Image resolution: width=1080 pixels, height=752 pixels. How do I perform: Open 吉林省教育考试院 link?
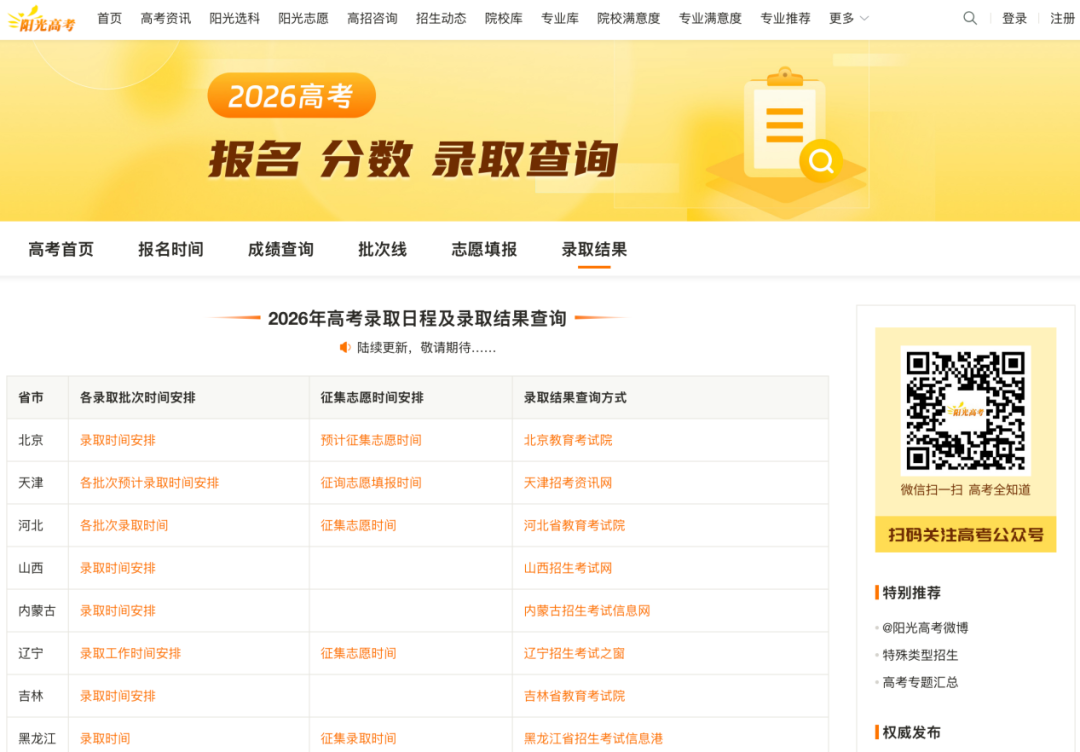(574, 696)
